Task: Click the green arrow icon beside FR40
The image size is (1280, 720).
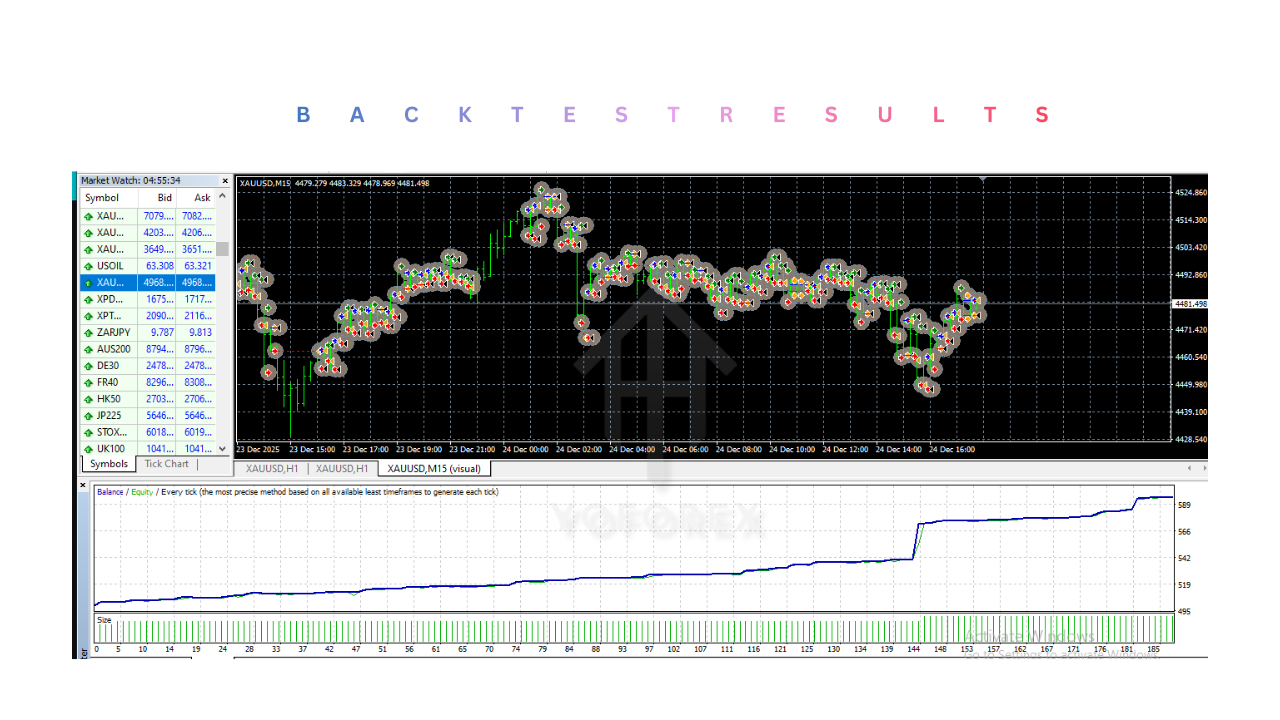Action: click(x=90, y=382)
